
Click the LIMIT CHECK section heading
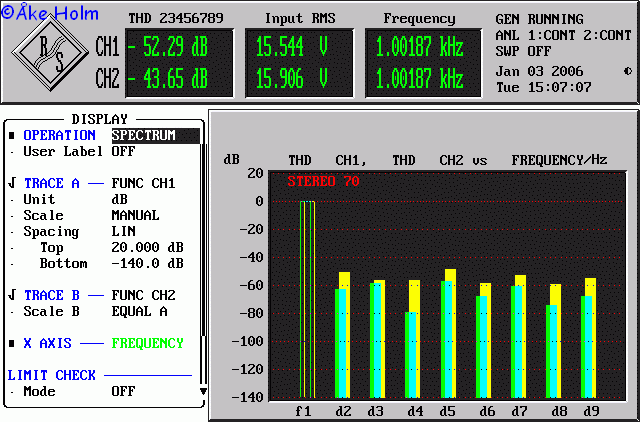51,375
